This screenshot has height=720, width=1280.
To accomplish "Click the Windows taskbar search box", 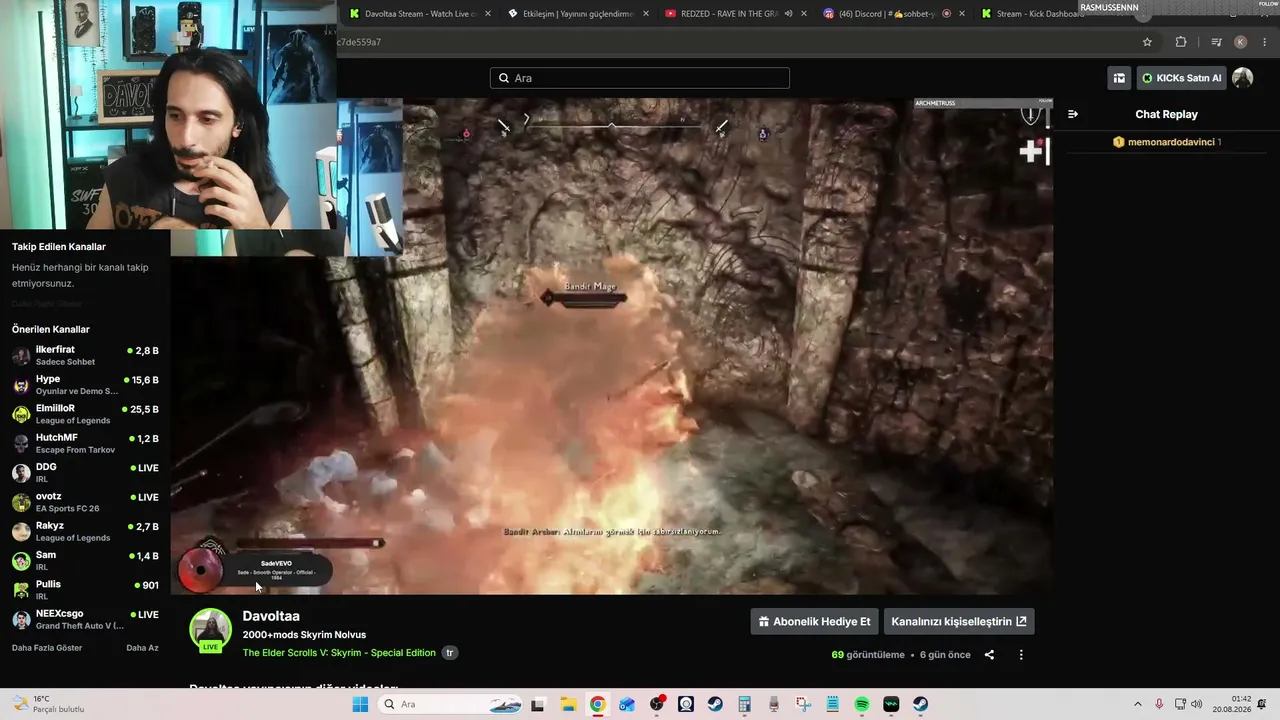I will click(452, 704).
